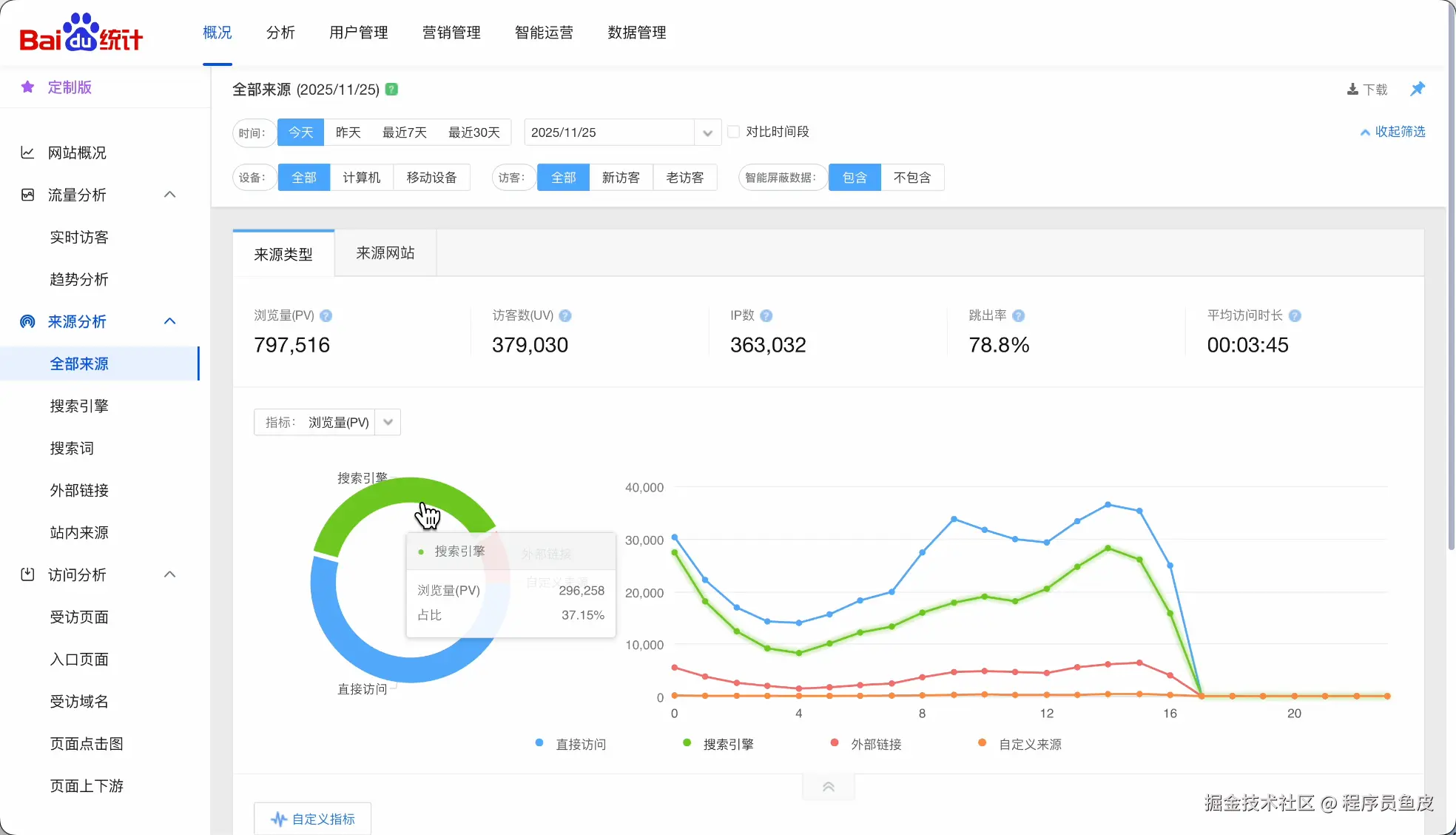
Task: Click the pin icon next to download
Action: 1417,90
